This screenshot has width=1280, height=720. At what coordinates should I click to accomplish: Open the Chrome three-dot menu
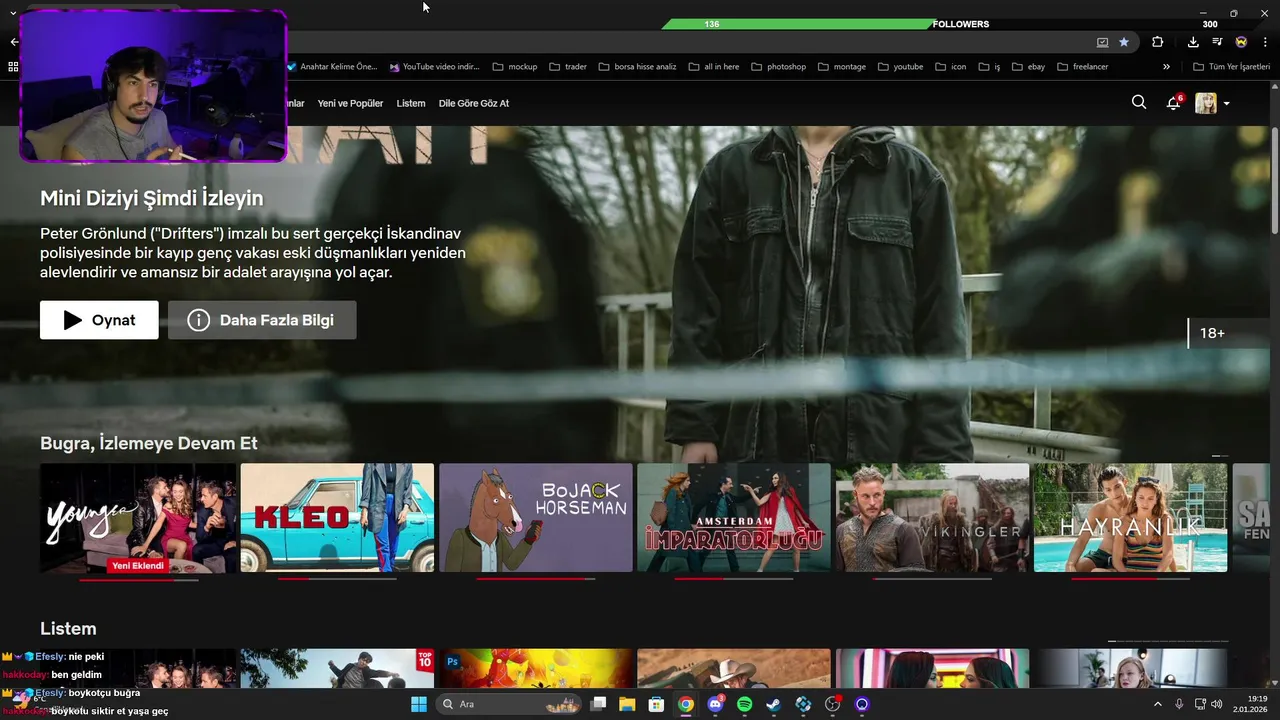[x=1265, y=42]
